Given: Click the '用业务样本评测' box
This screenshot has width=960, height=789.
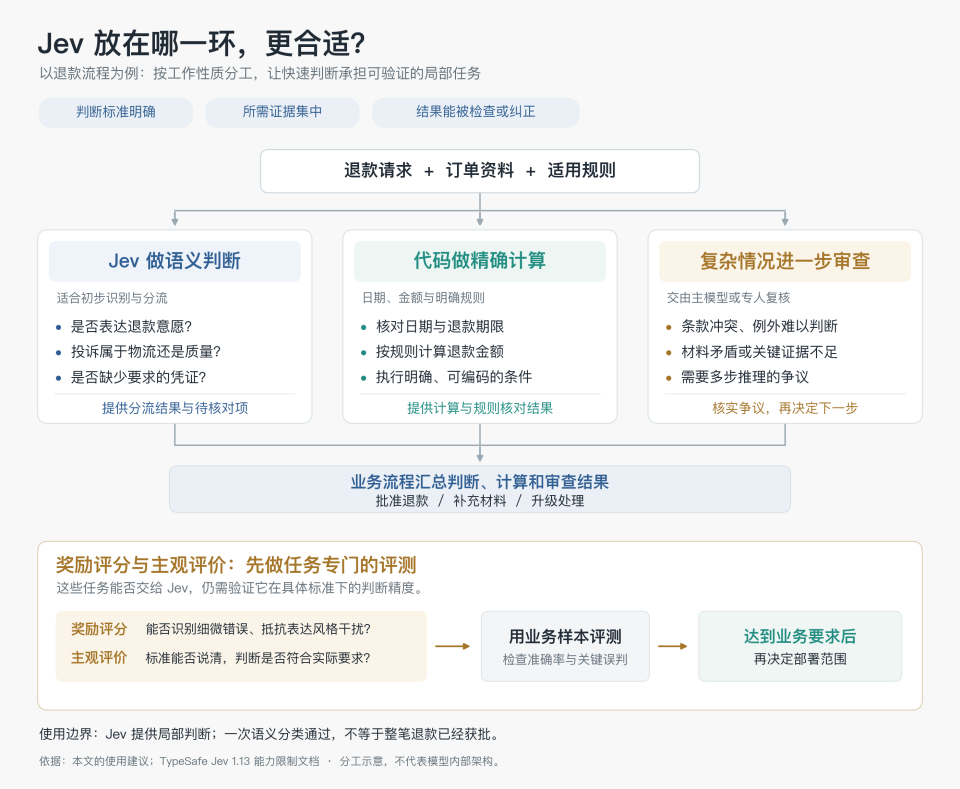Looking at the screenshot, I should coord(565,646).
